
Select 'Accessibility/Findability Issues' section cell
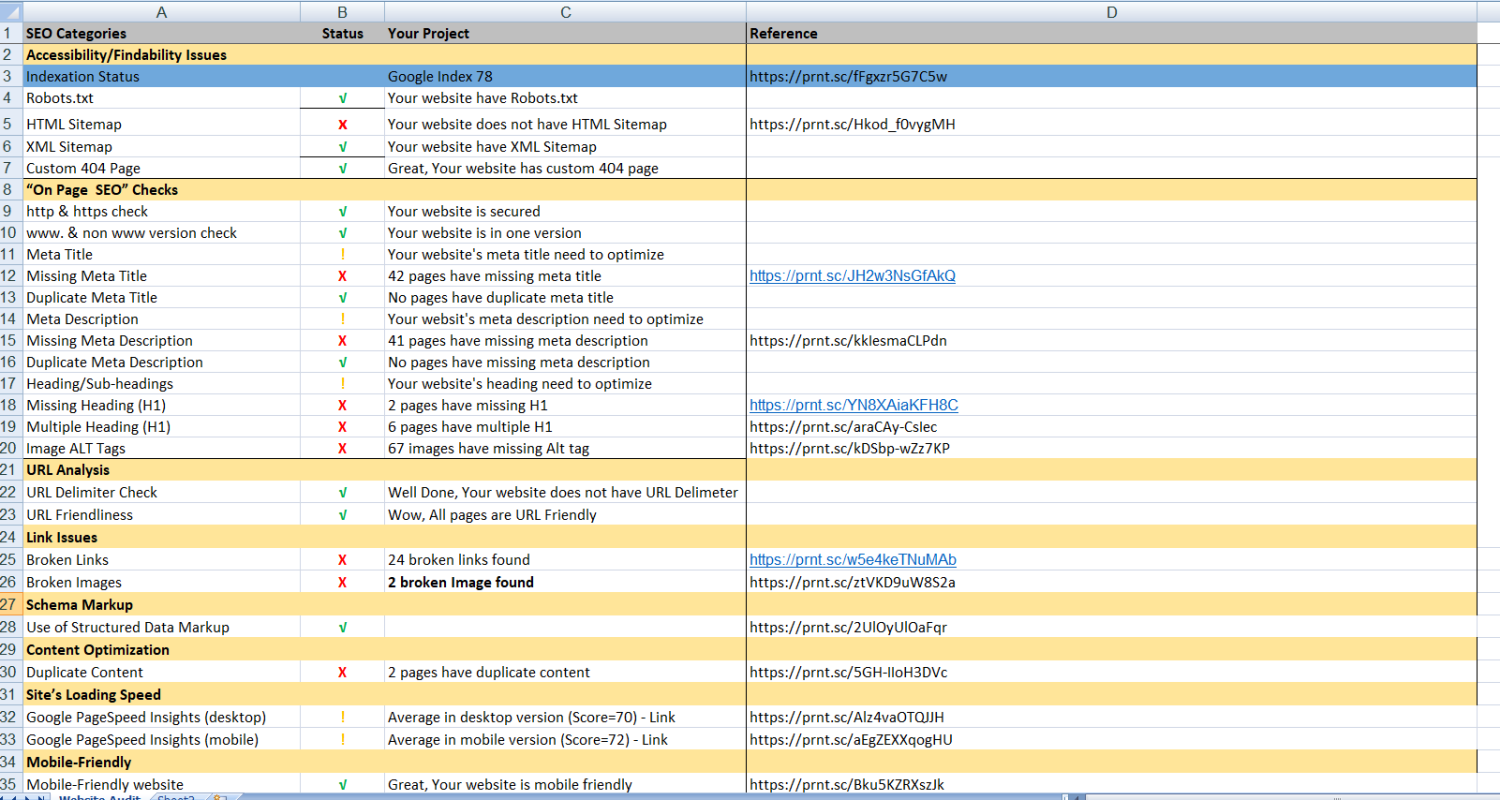[x=162, y=55]
